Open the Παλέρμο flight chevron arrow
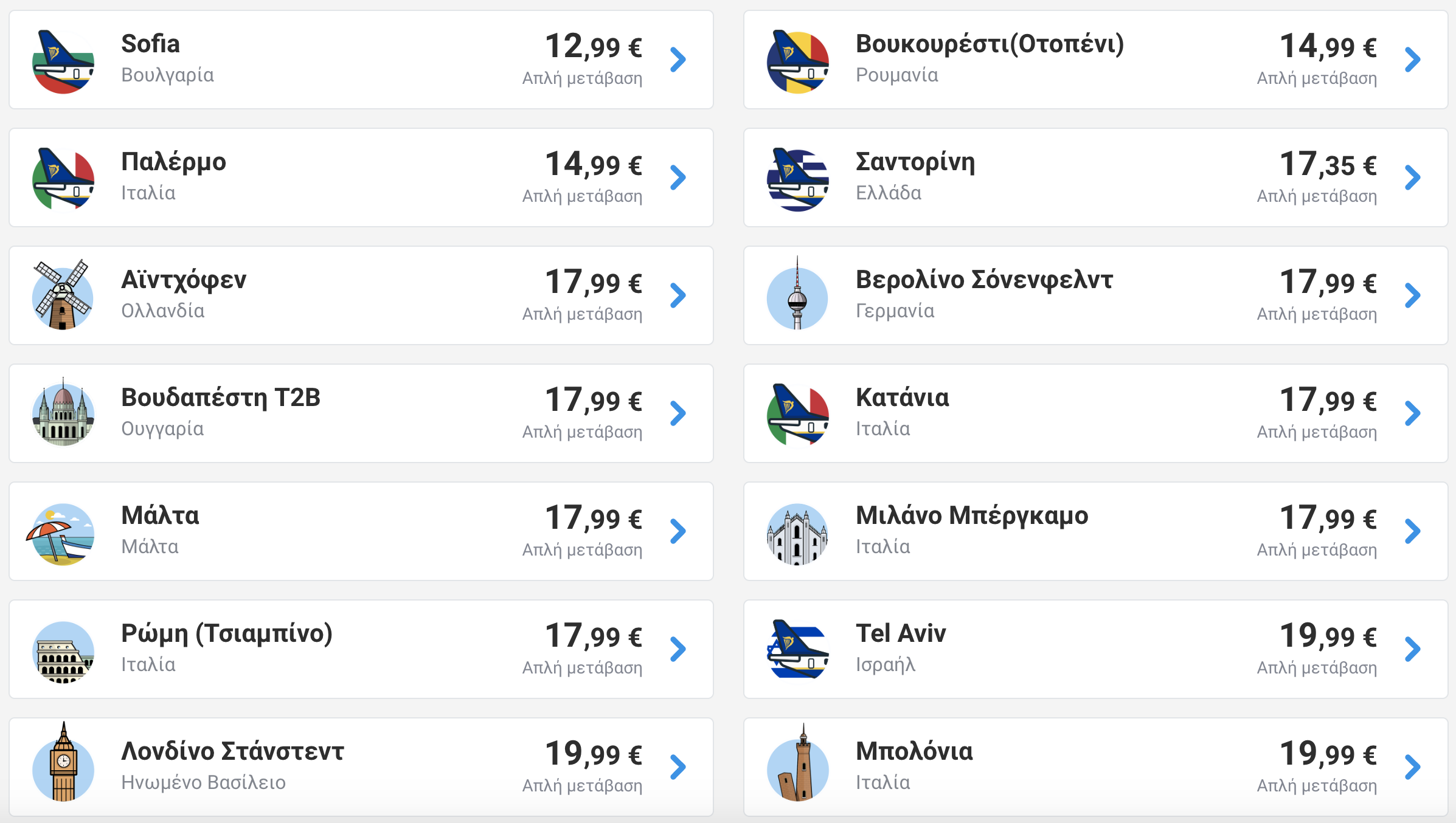This screenshot has width=1456, height=823. coord(678,177)
